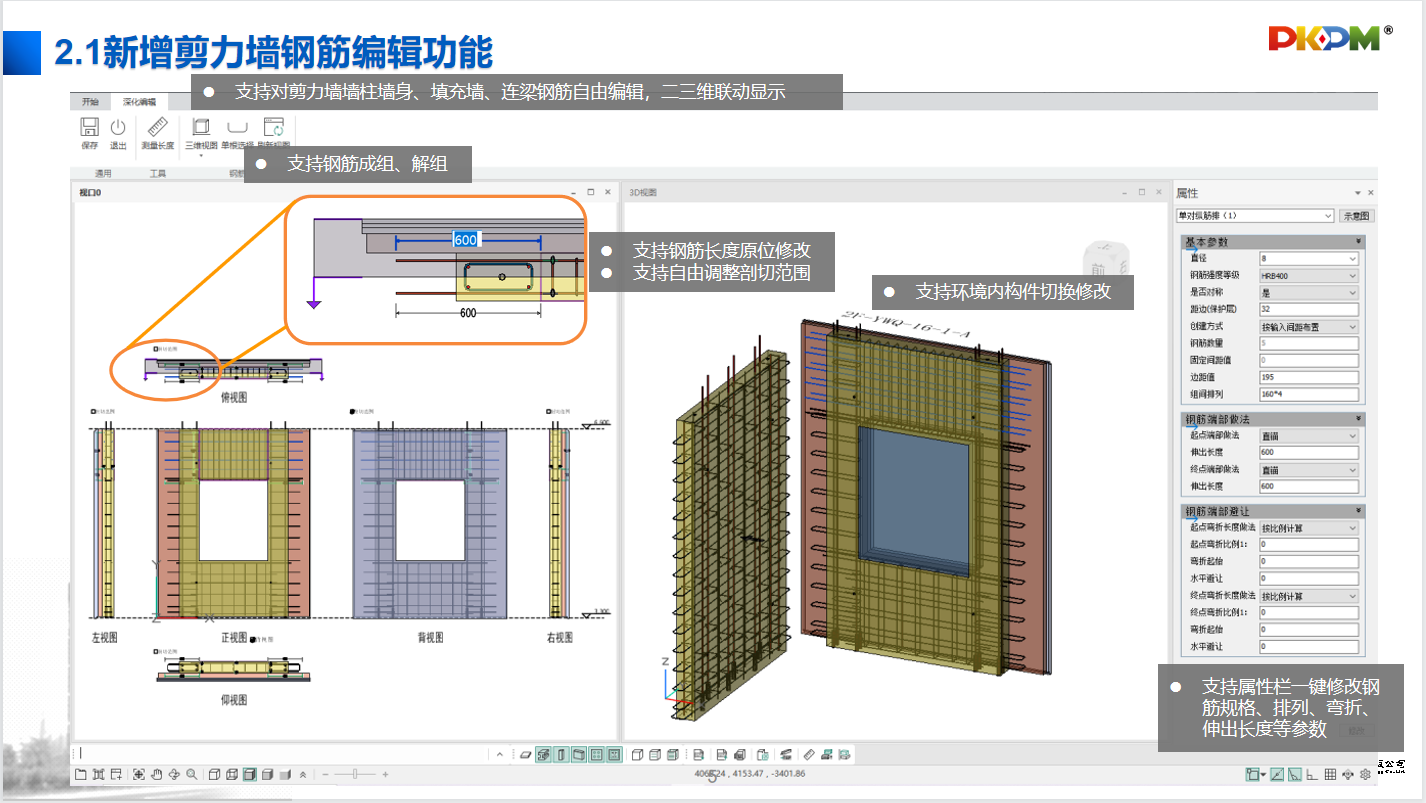1426x803 pixels.
Task: Expand the command history chevron
Action: click(500, 754)
